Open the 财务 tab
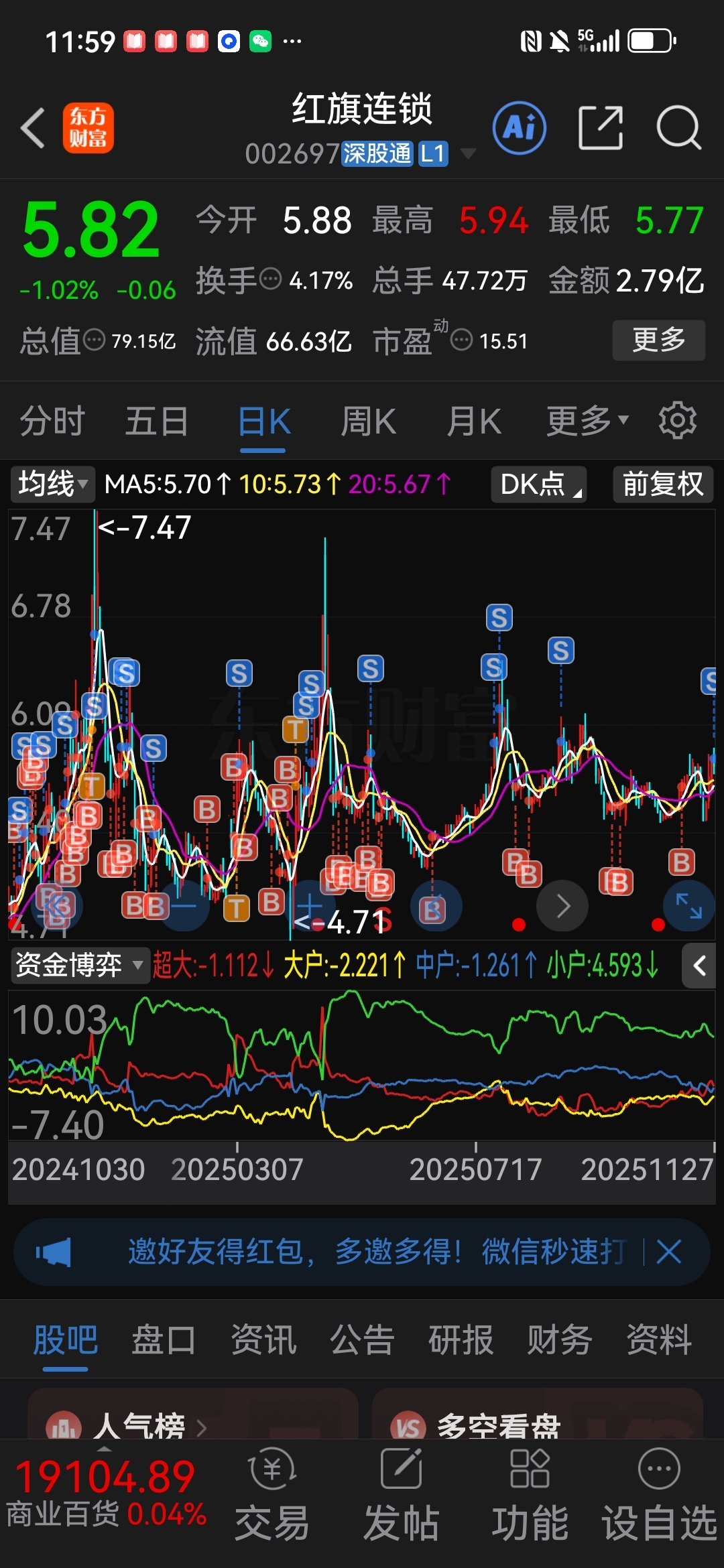 (560, 1340)
